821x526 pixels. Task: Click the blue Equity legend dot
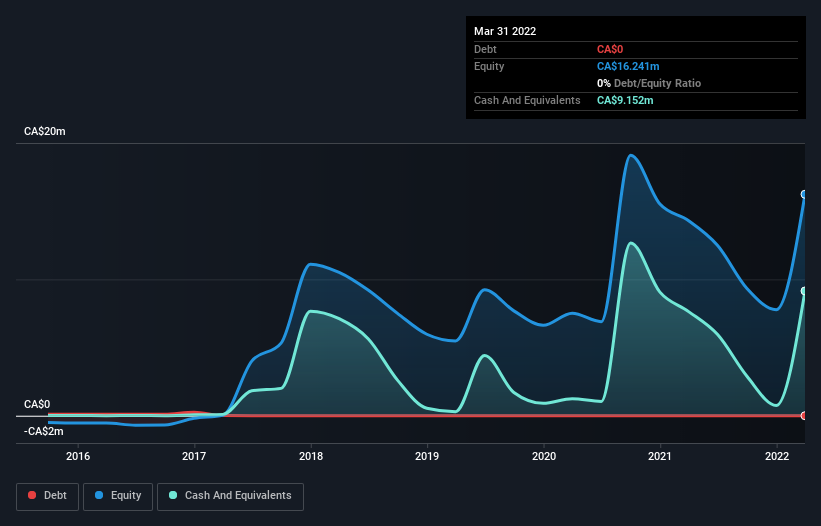pos(99,495)
